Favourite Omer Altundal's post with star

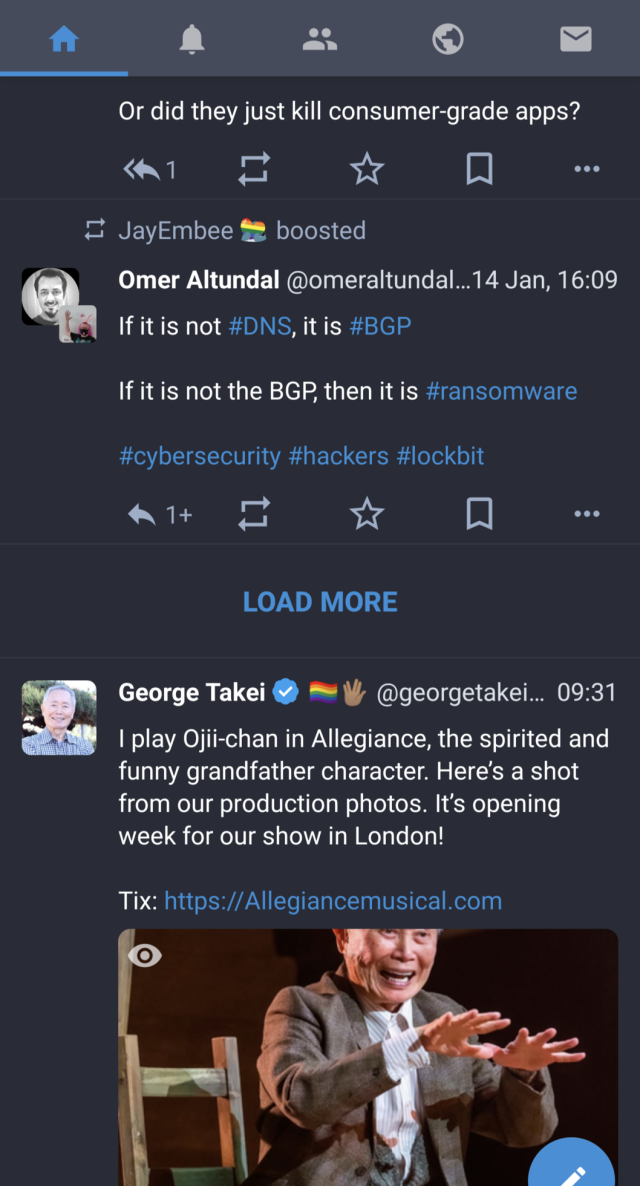coord(367,514)
